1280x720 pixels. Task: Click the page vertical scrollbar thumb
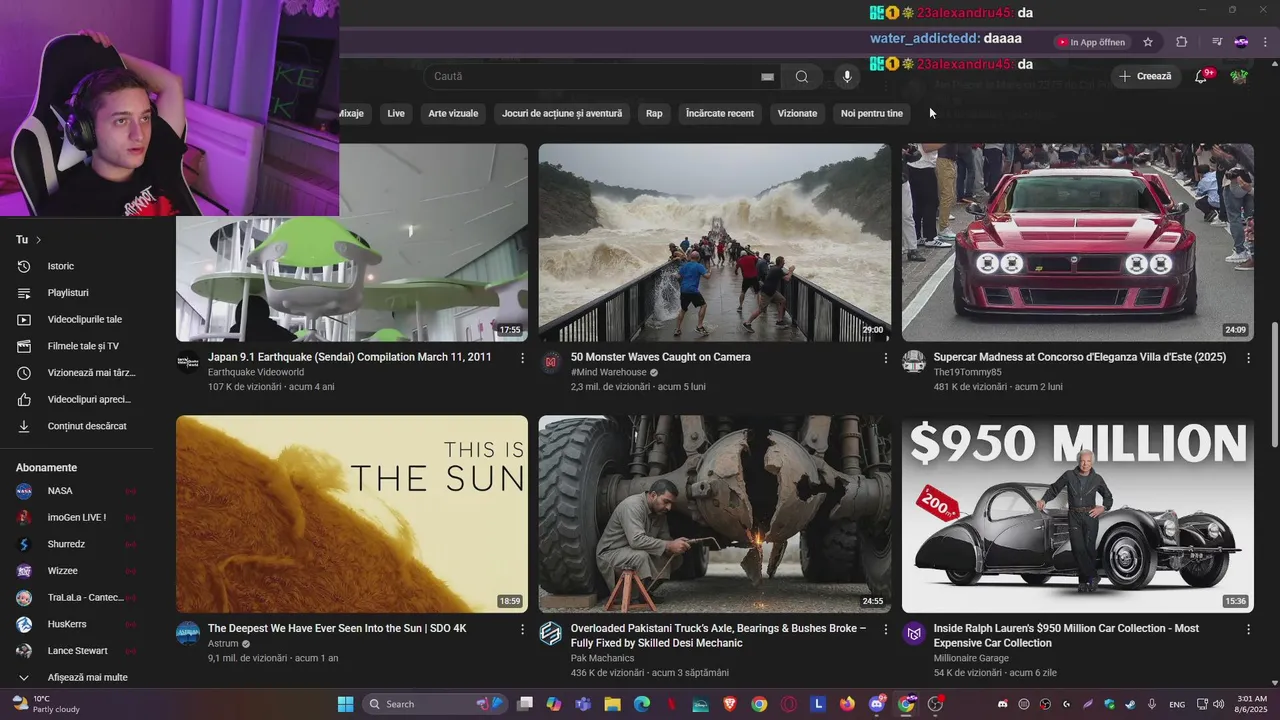pyautogui.click(x=1274, y=385)
